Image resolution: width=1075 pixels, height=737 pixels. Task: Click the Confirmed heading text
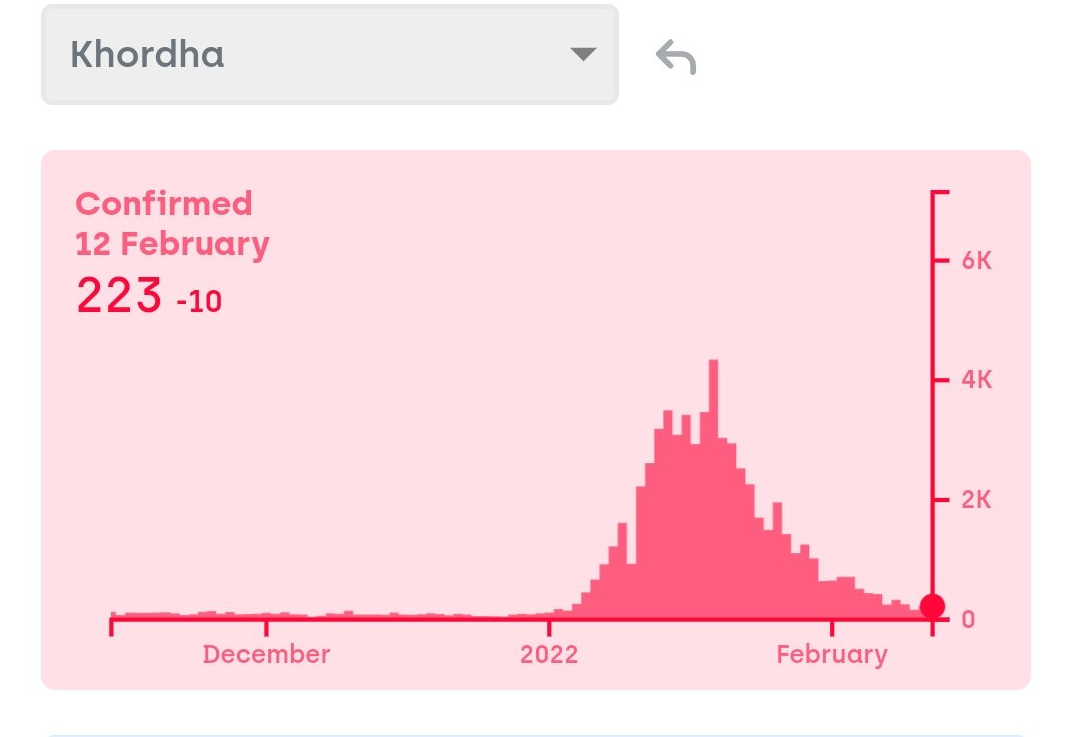pos(164,204)
